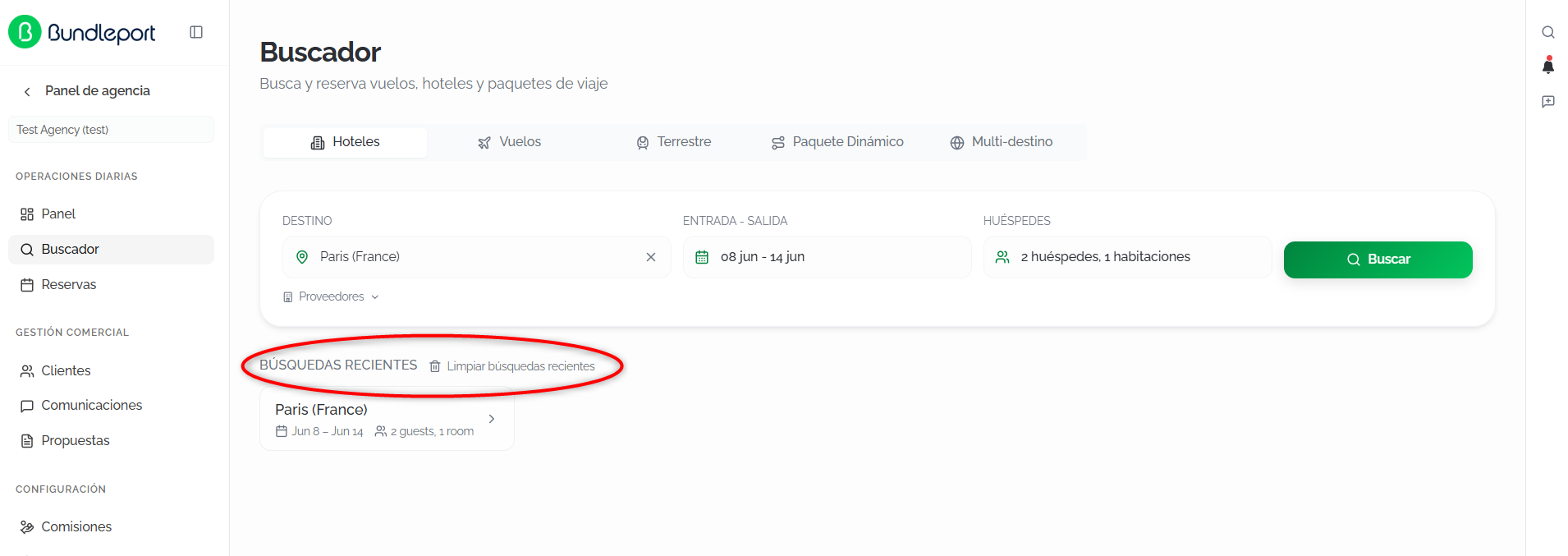The height and width of the screenshot is (556, 1568).
Task: Open the guests selector 2 huéspedes, 1 habitaciones
Action: pyautogui.click(x=1127, y=257)
